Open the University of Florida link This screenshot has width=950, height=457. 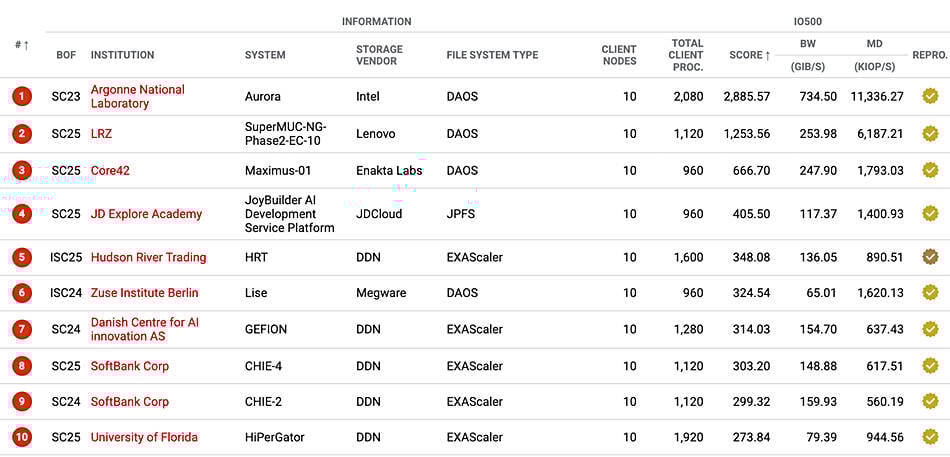[144, 437]
